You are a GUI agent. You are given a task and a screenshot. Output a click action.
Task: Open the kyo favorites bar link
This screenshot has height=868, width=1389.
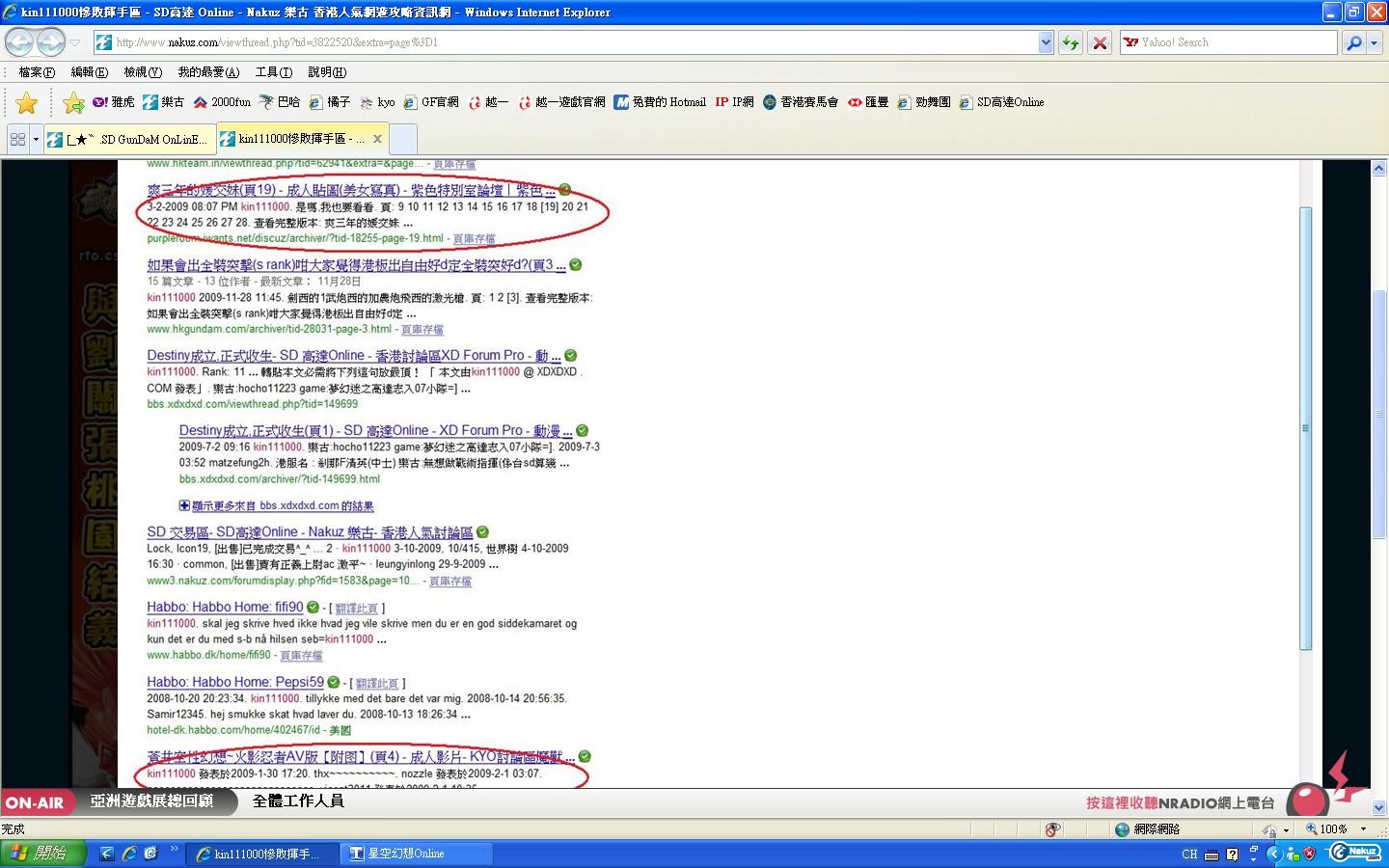tap(377, 102)
